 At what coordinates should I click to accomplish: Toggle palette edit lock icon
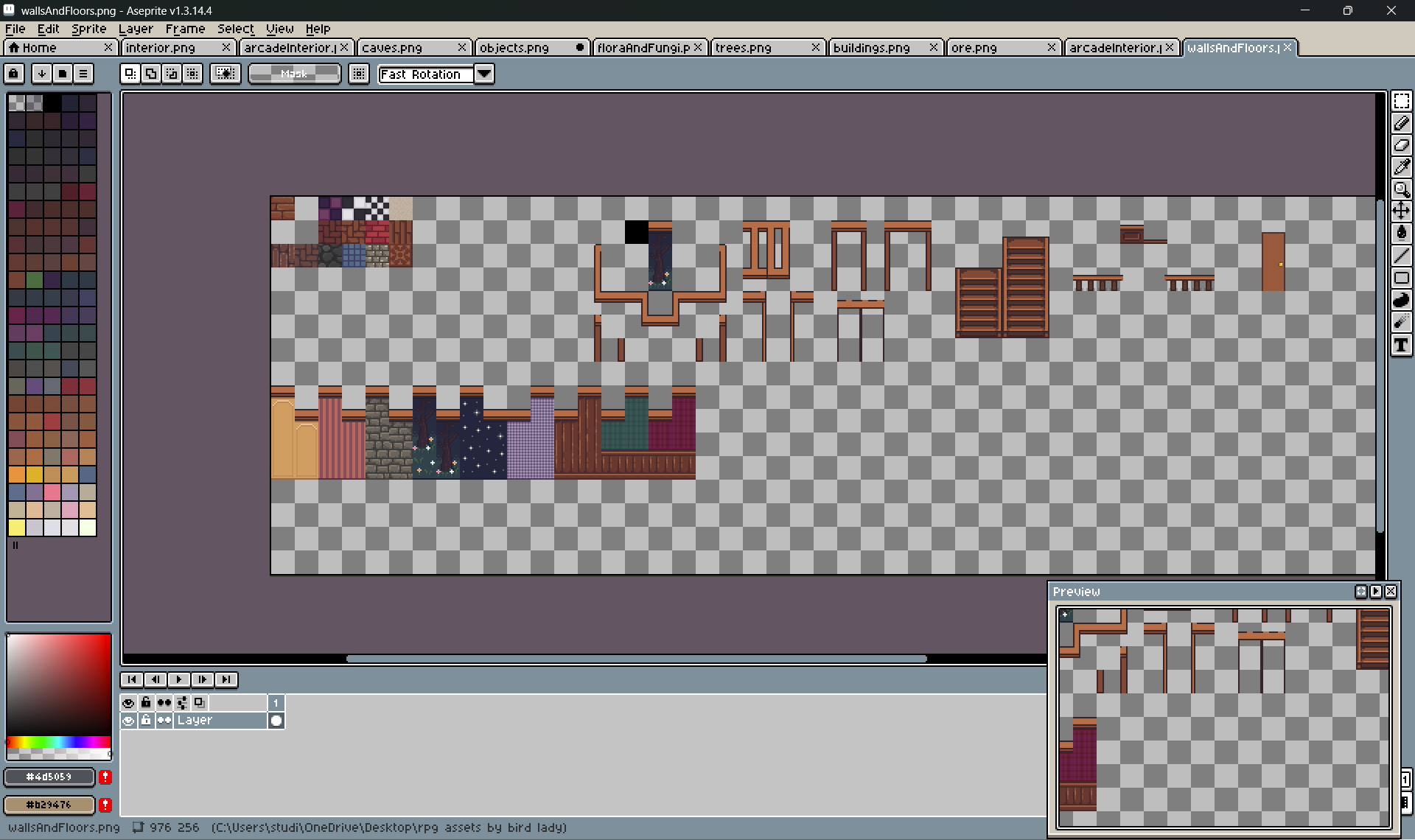(x=14, y=74)
